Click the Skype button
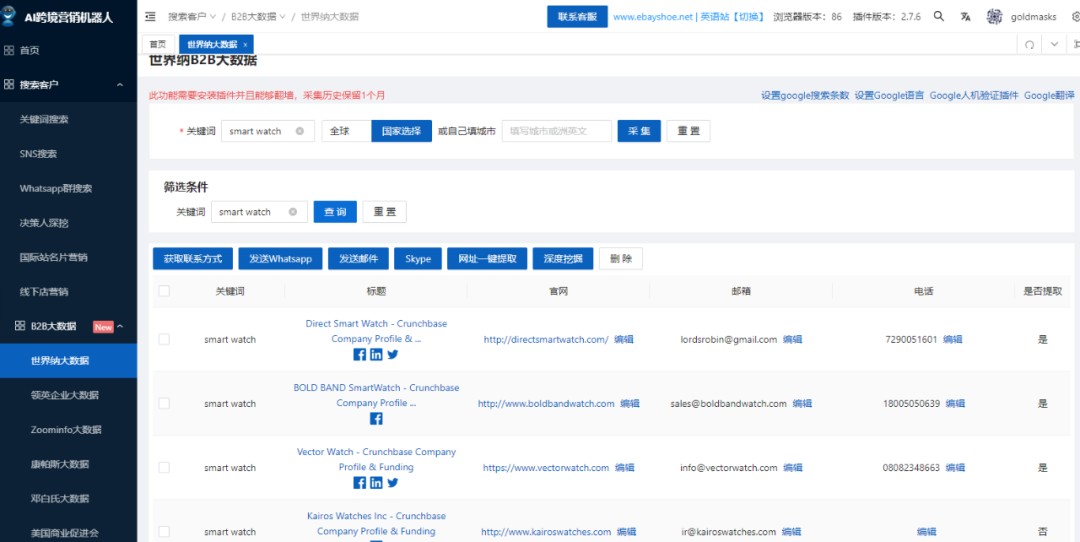 click(x=418, y=259)
